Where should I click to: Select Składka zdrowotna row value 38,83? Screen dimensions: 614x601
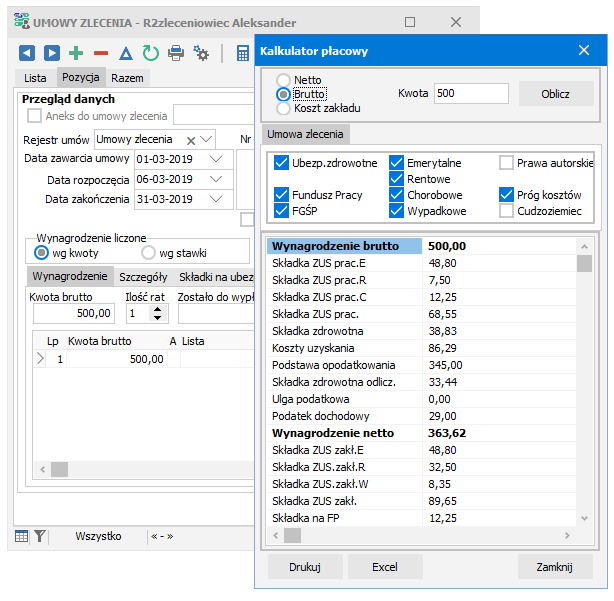point(442,331)
